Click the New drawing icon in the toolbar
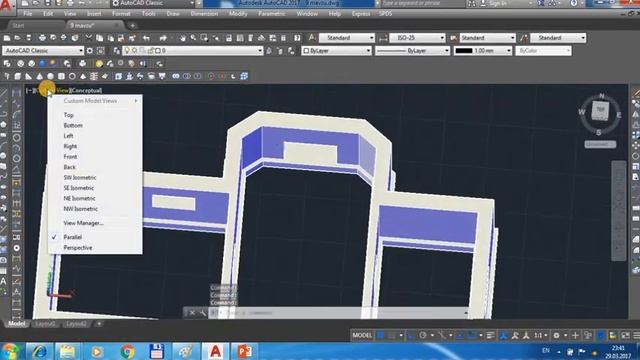Screen dimensions: 640x360 (7, 38)
